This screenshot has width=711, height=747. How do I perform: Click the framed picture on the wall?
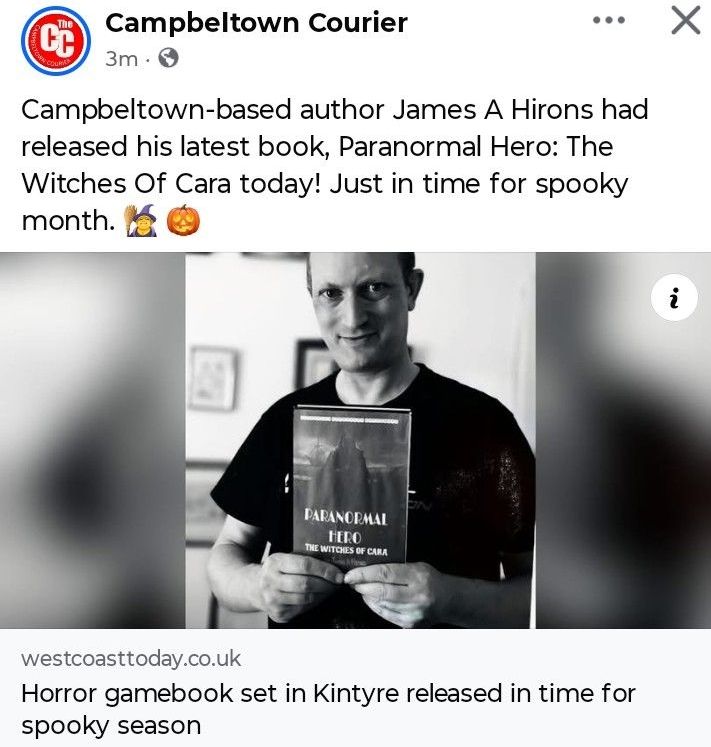pos(213,379)
